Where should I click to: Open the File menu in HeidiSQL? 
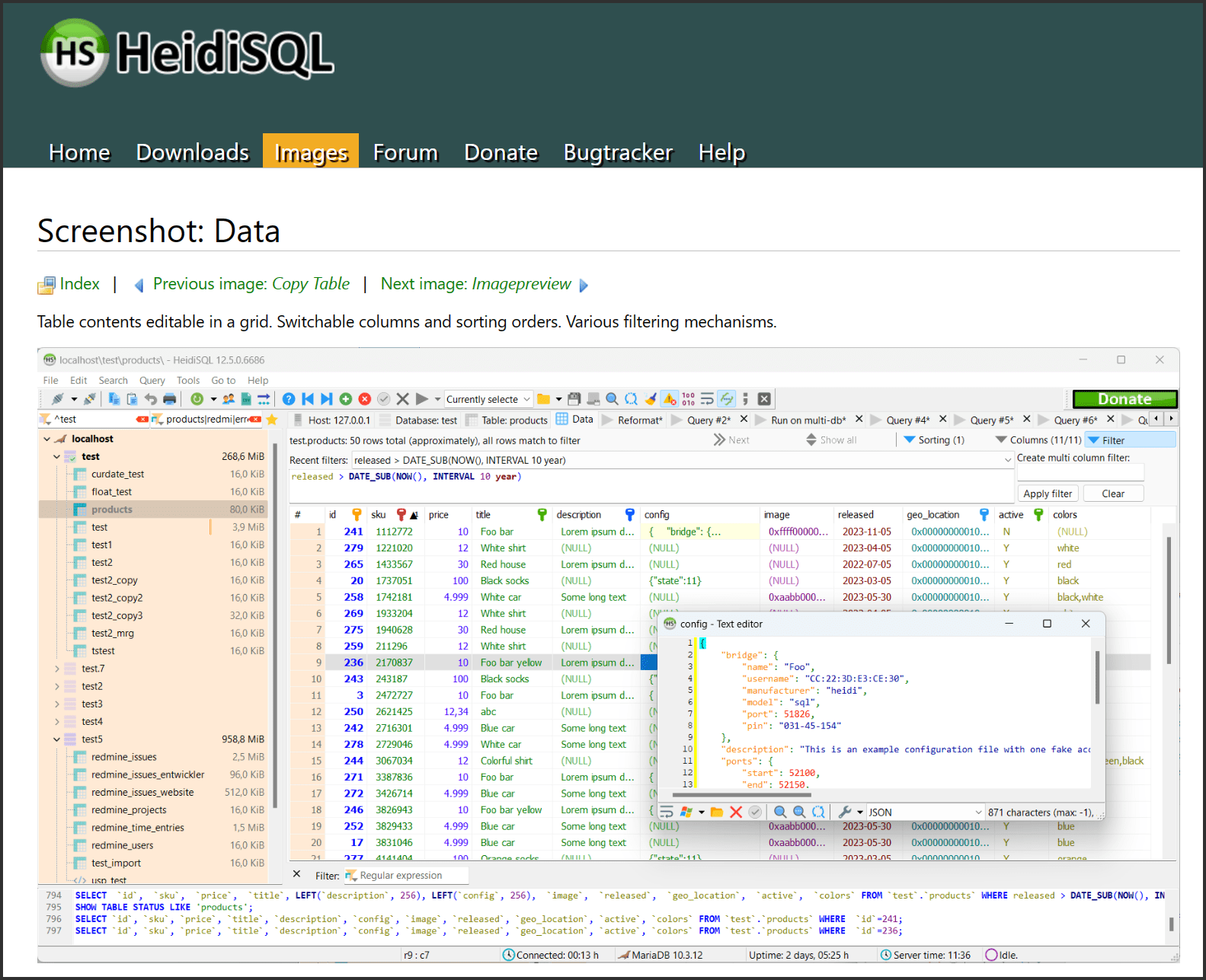[51, 381]
